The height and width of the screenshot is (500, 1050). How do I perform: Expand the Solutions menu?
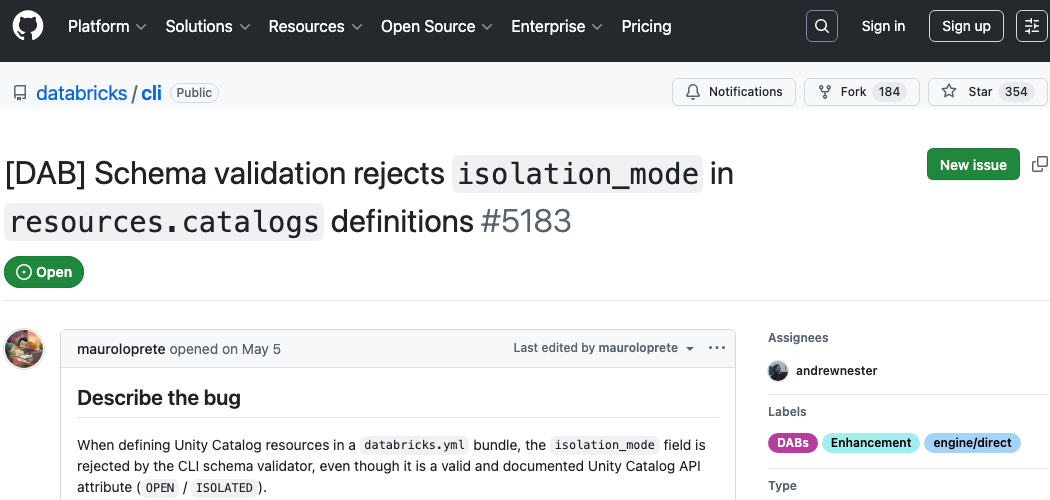[208, 26]
